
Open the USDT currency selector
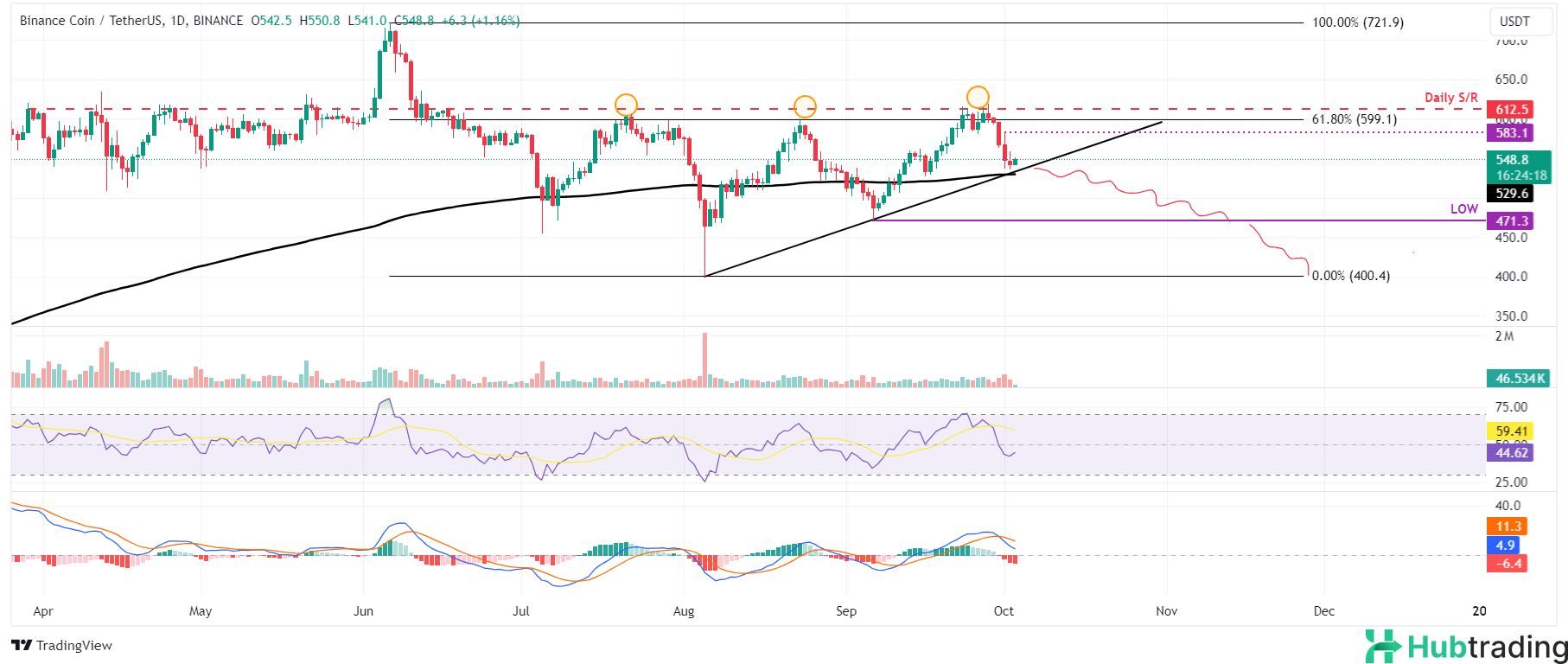[x=1514, y=22]
